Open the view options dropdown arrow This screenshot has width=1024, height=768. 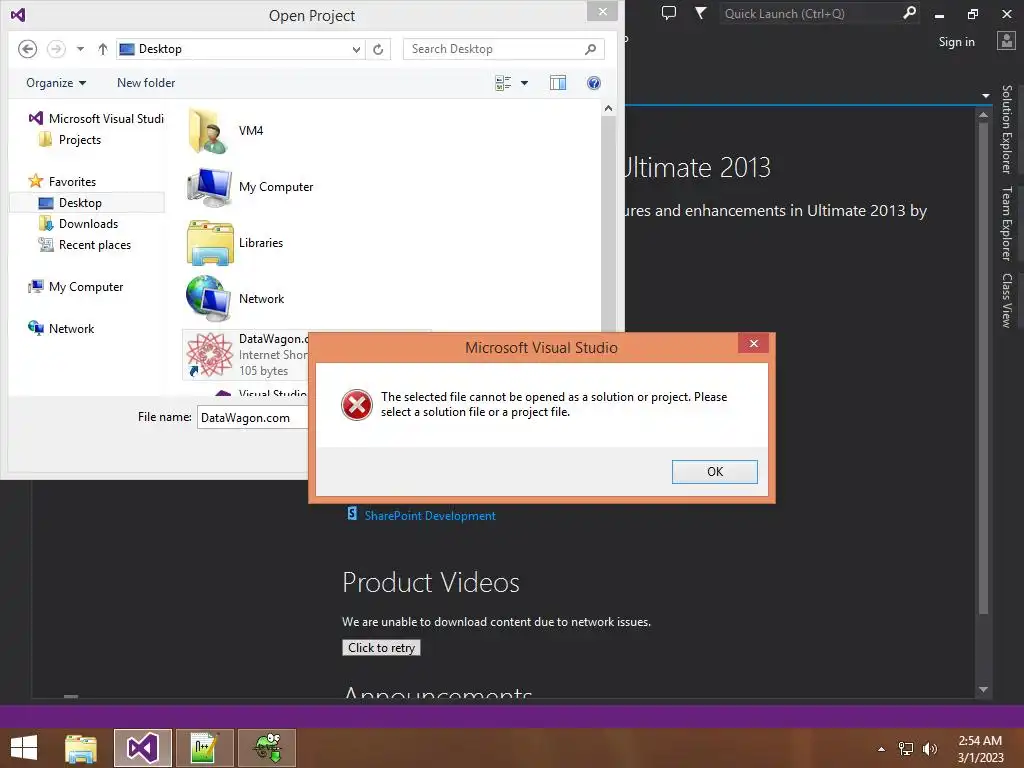[524, 83]
